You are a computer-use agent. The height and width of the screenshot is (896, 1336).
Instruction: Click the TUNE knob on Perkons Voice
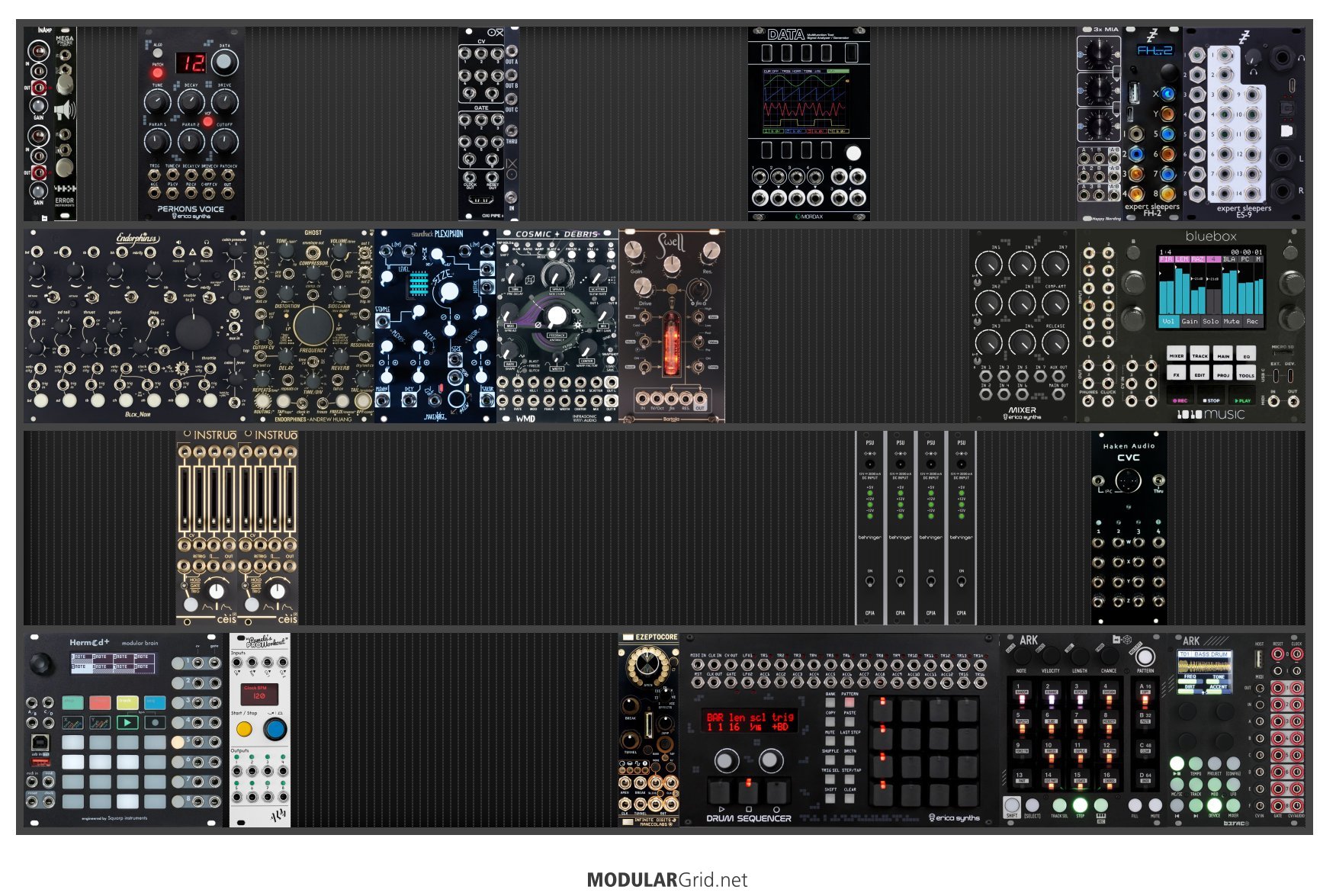click(x=157, y=102)
